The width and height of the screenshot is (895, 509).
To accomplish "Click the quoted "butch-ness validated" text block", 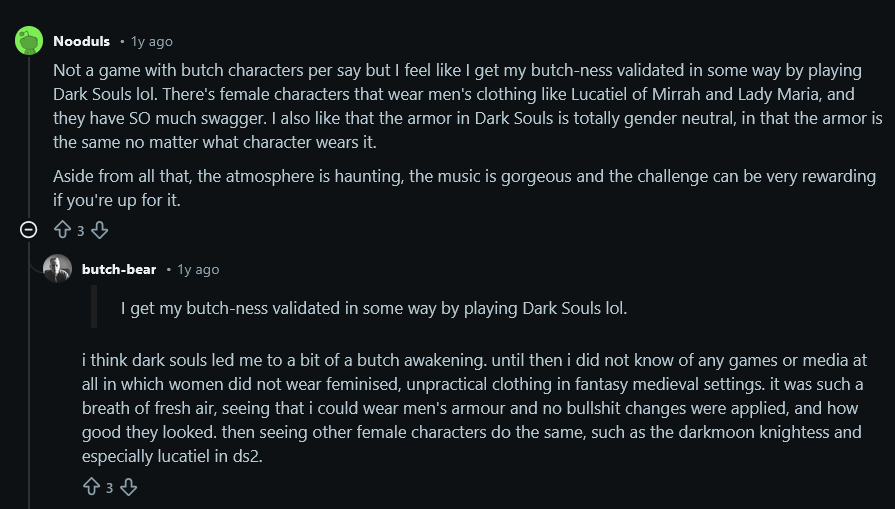I will pos(373,308).
